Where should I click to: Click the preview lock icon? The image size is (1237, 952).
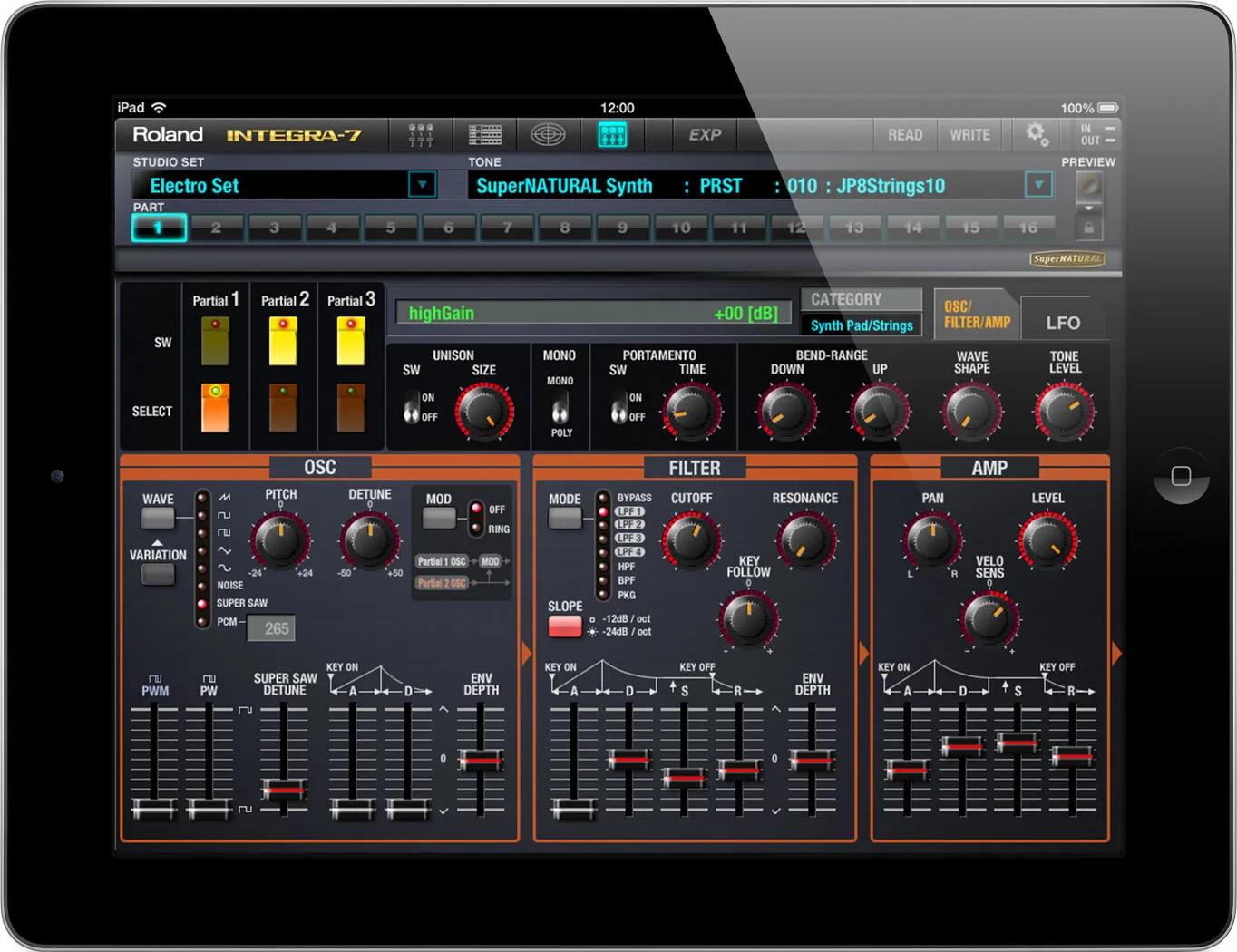pyautogui.click(x=1088, y=228)
